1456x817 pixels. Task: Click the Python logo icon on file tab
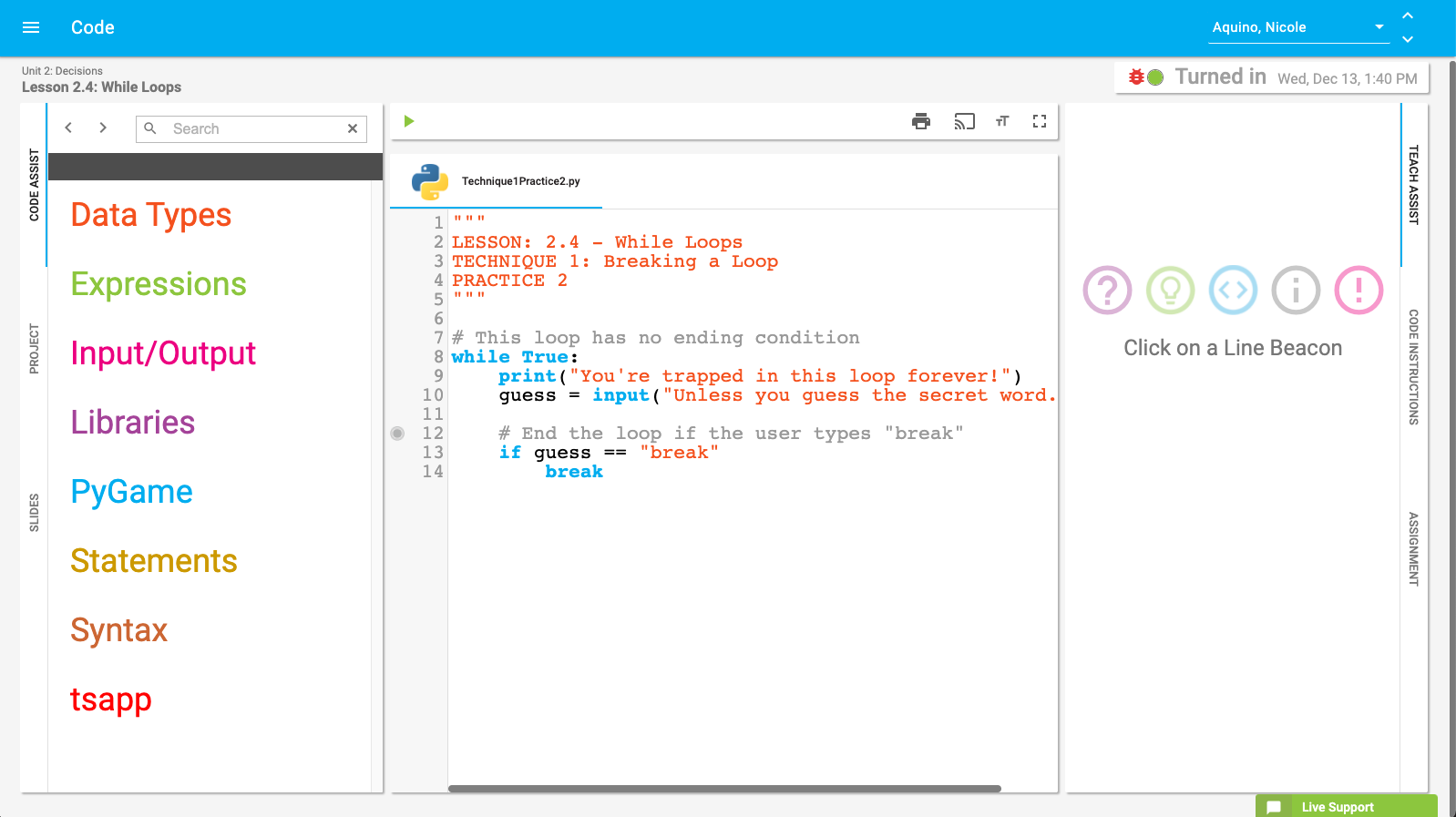tap(430, 181)
